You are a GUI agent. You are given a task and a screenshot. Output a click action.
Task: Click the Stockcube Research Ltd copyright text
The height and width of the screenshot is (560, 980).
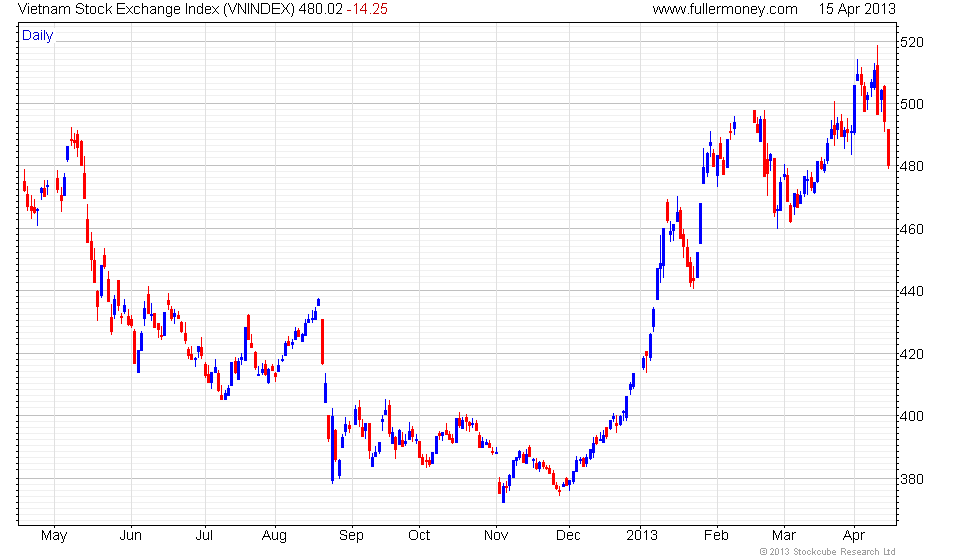point(828,552)
